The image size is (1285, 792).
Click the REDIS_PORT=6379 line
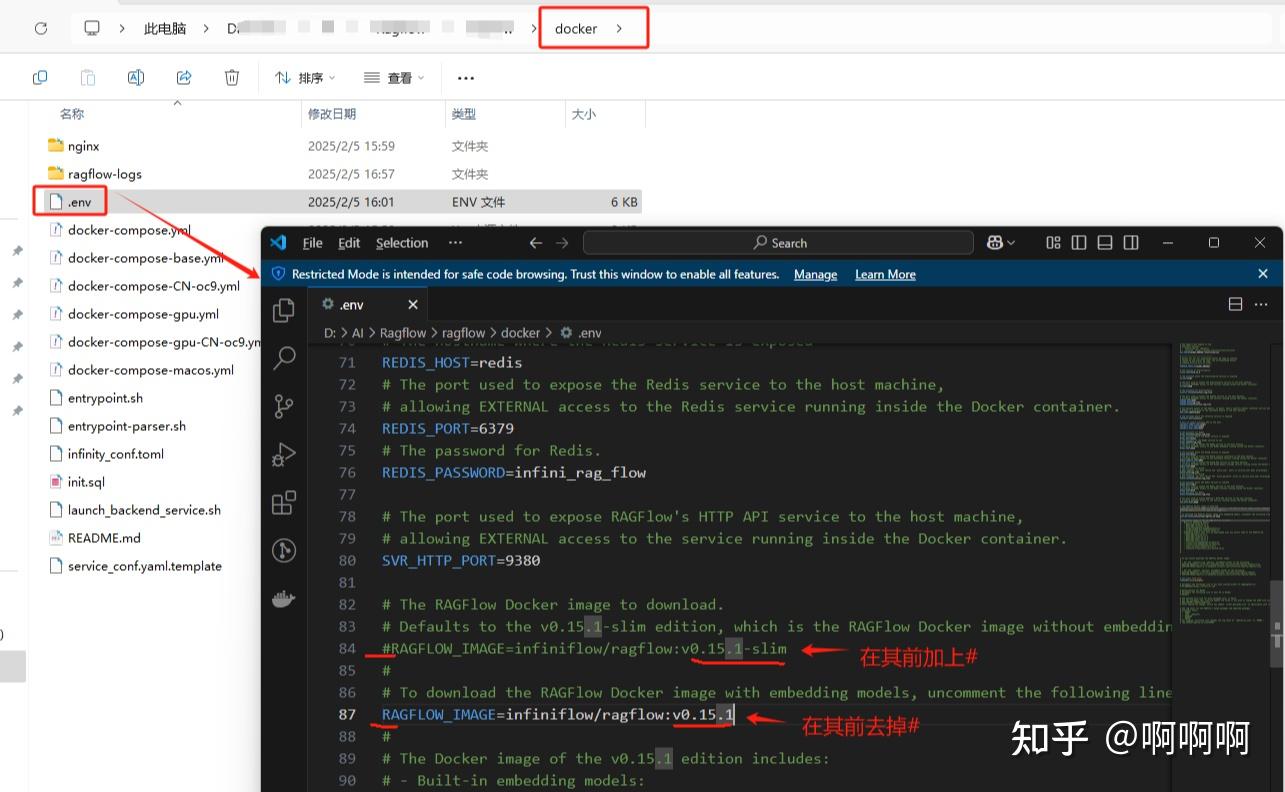coord(448,428)
